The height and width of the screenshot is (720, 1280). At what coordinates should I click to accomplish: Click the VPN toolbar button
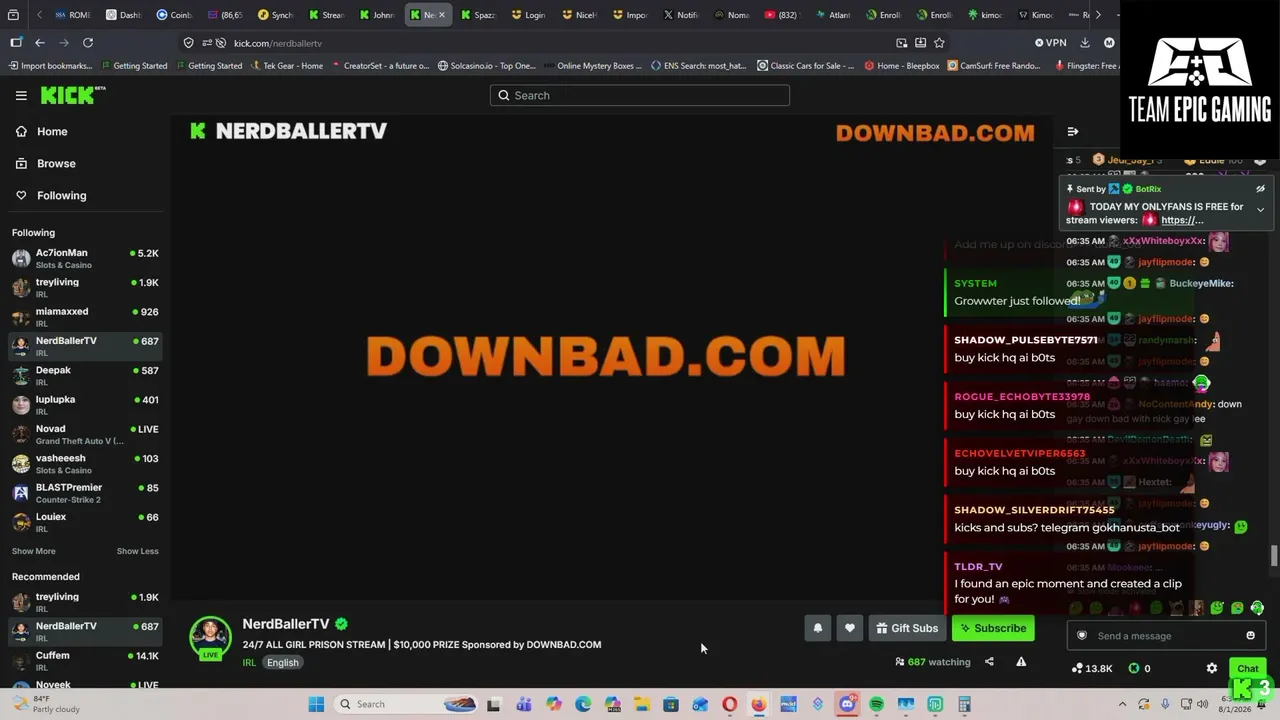pyautogui.click(x=1051, y=43)
